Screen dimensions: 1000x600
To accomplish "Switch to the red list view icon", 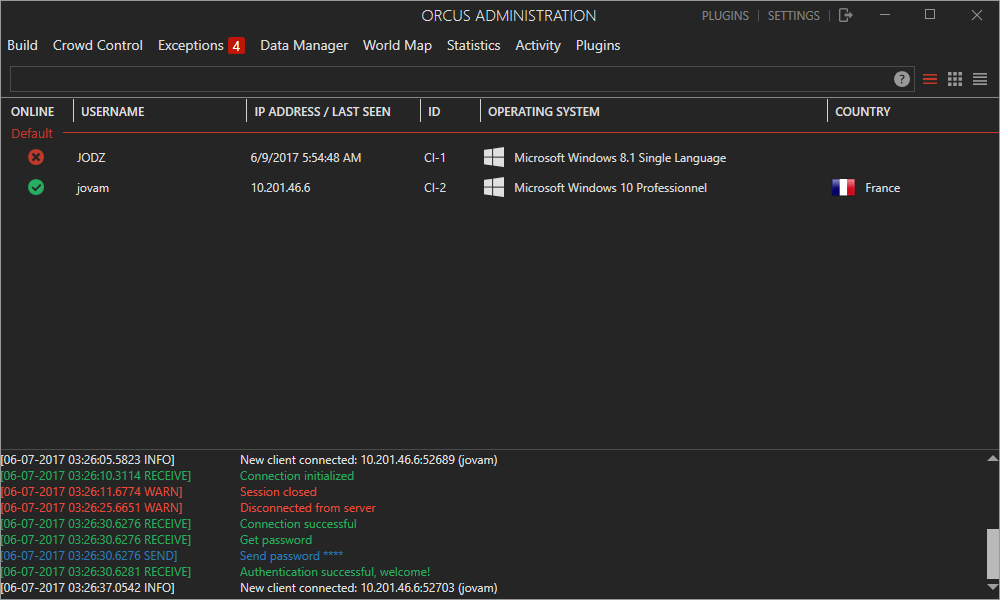I will 930,79.
